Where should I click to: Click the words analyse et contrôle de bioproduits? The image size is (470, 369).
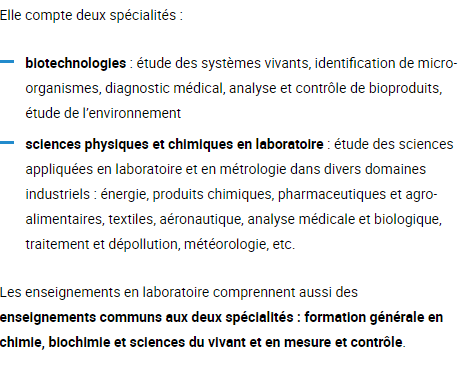click(335, 89)
